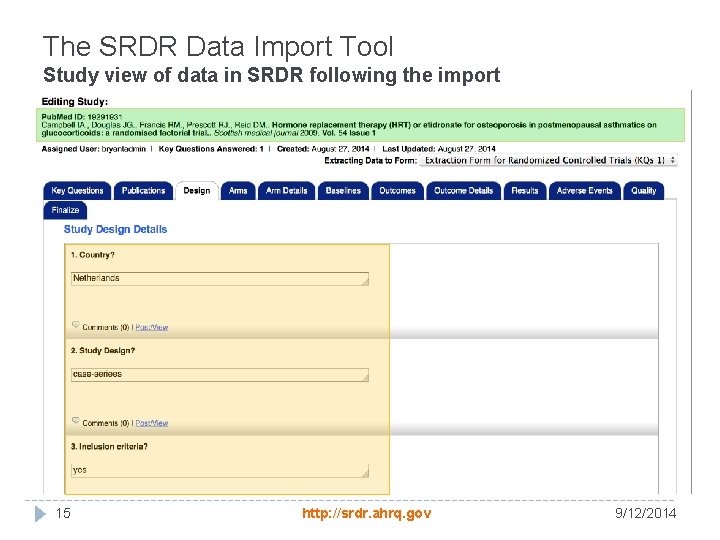Open the Finalize tab
The image size is (720, 540).
[x=65, y=210]
